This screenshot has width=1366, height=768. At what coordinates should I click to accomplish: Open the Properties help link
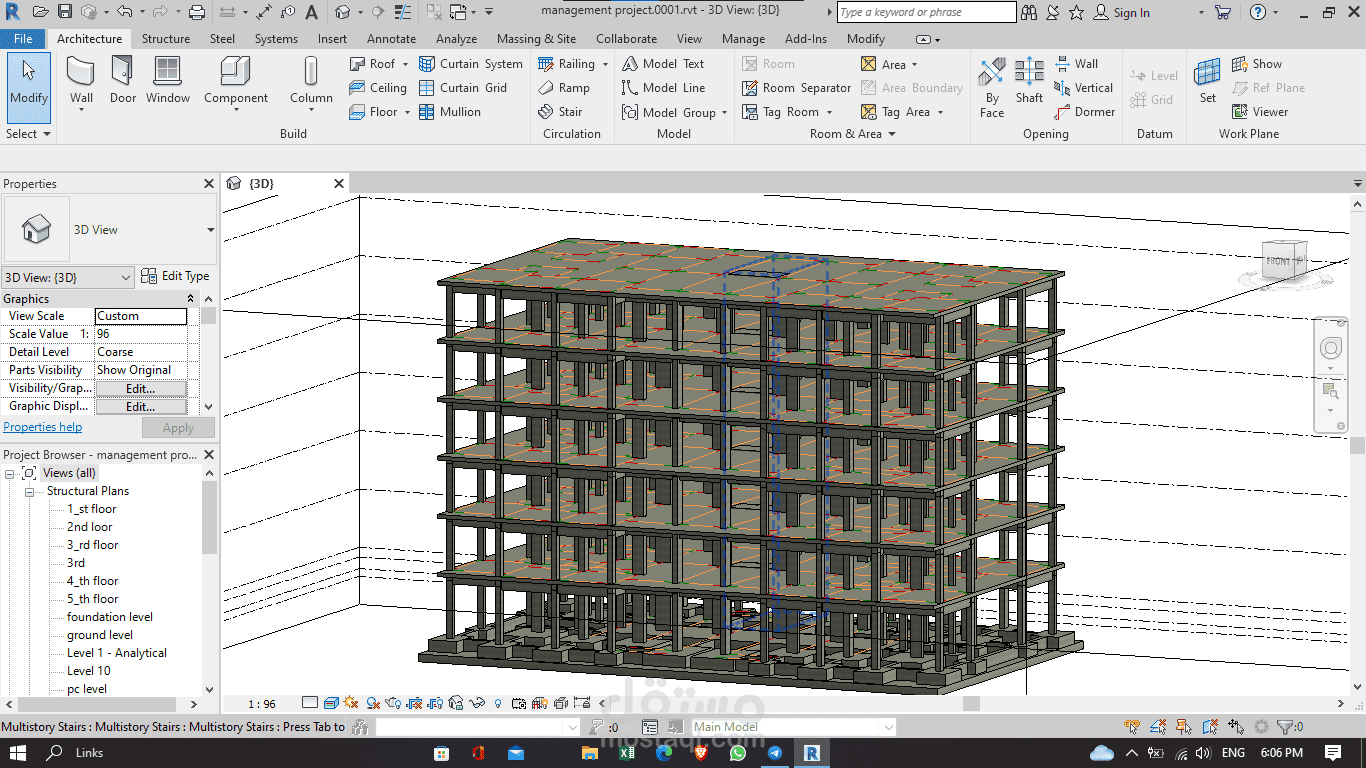pos(42,427)
